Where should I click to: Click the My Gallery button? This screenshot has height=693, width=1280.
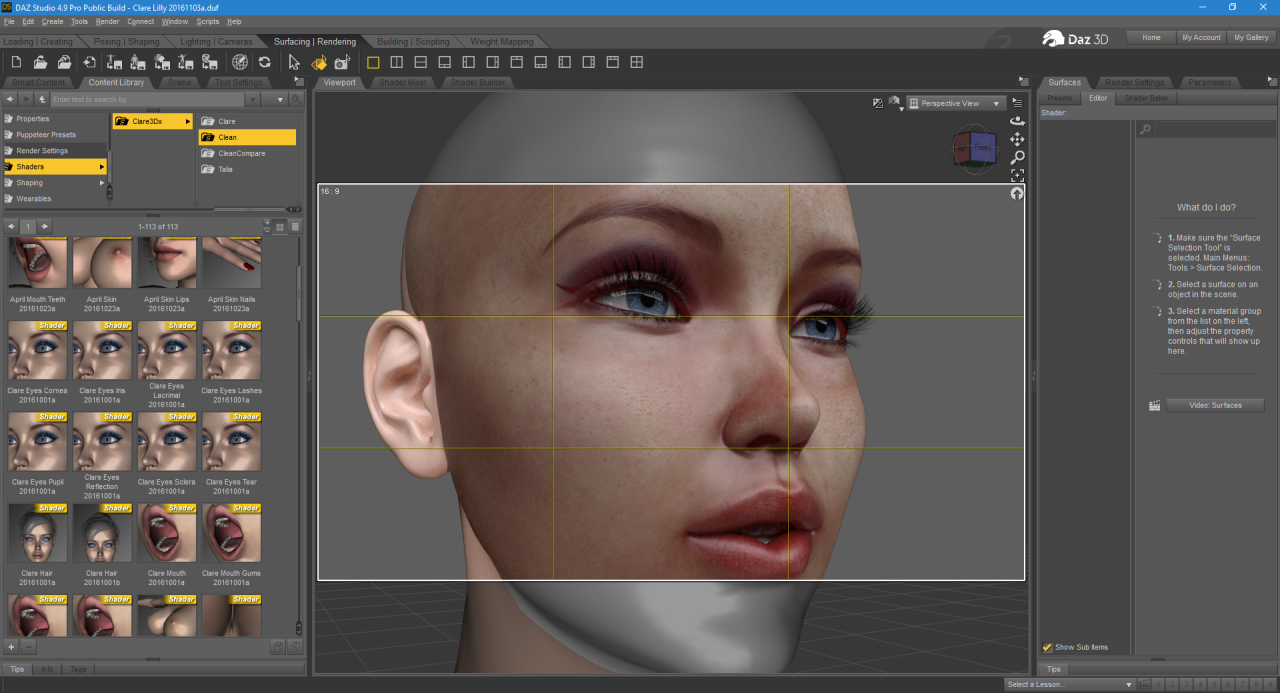tap(1251, 37)
